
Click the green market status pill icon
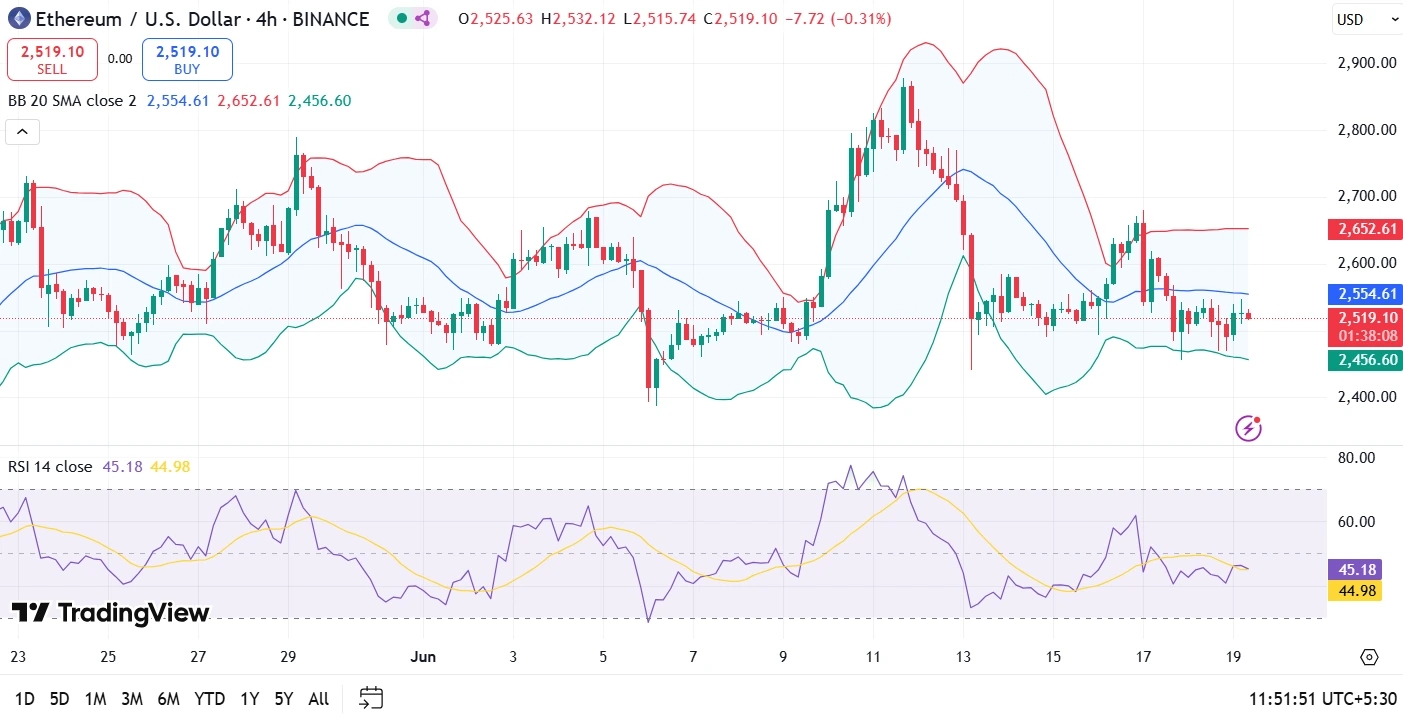pyautogui.click(x=412, y=18)
